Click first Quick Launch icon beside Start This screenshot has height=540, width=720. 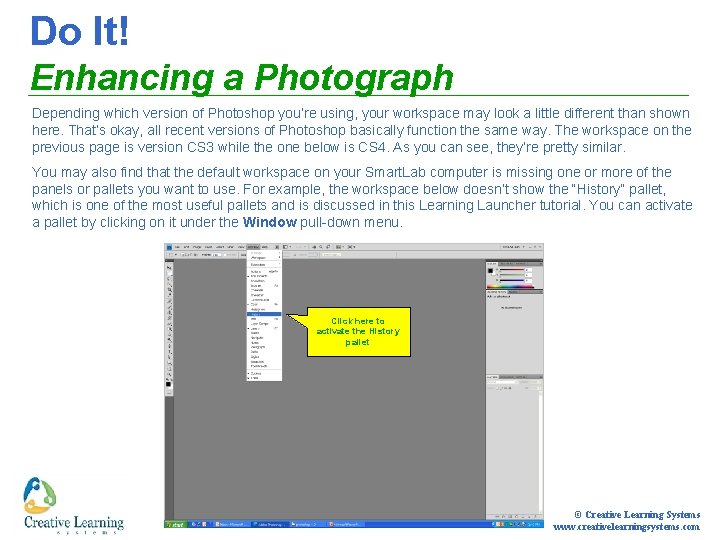click(193, 523)
